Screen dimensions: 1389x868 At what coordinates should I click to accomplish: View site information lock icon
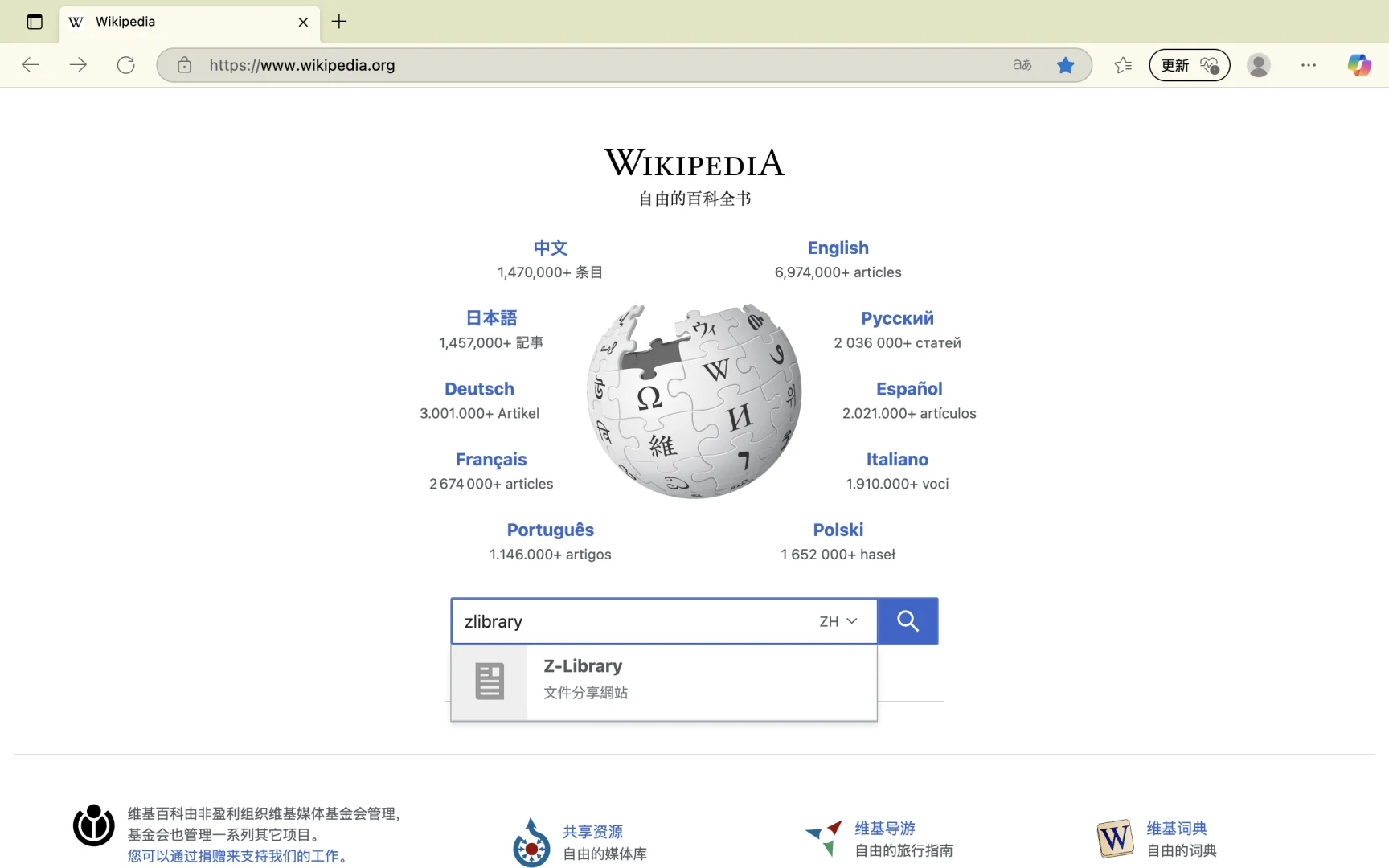point(184,65)
